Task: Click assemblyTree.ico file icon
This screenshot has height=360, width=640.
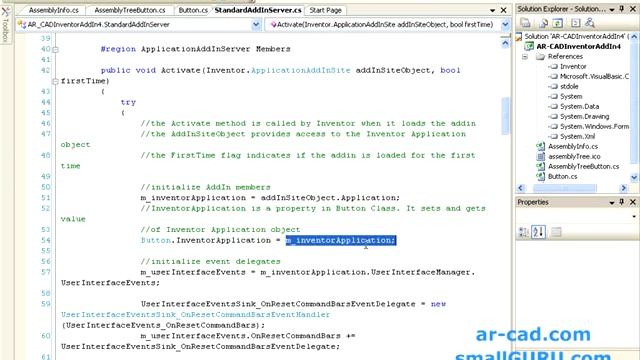Action: 541,156
